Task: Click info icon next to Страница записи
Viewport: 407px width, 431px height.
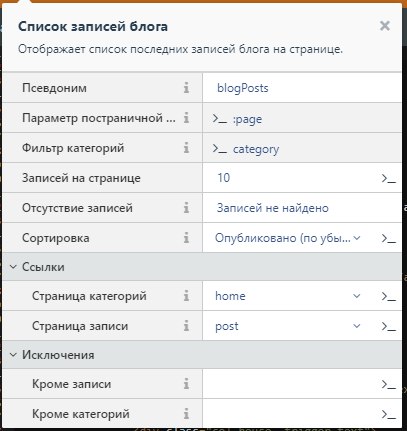Action: coord(186,326)
